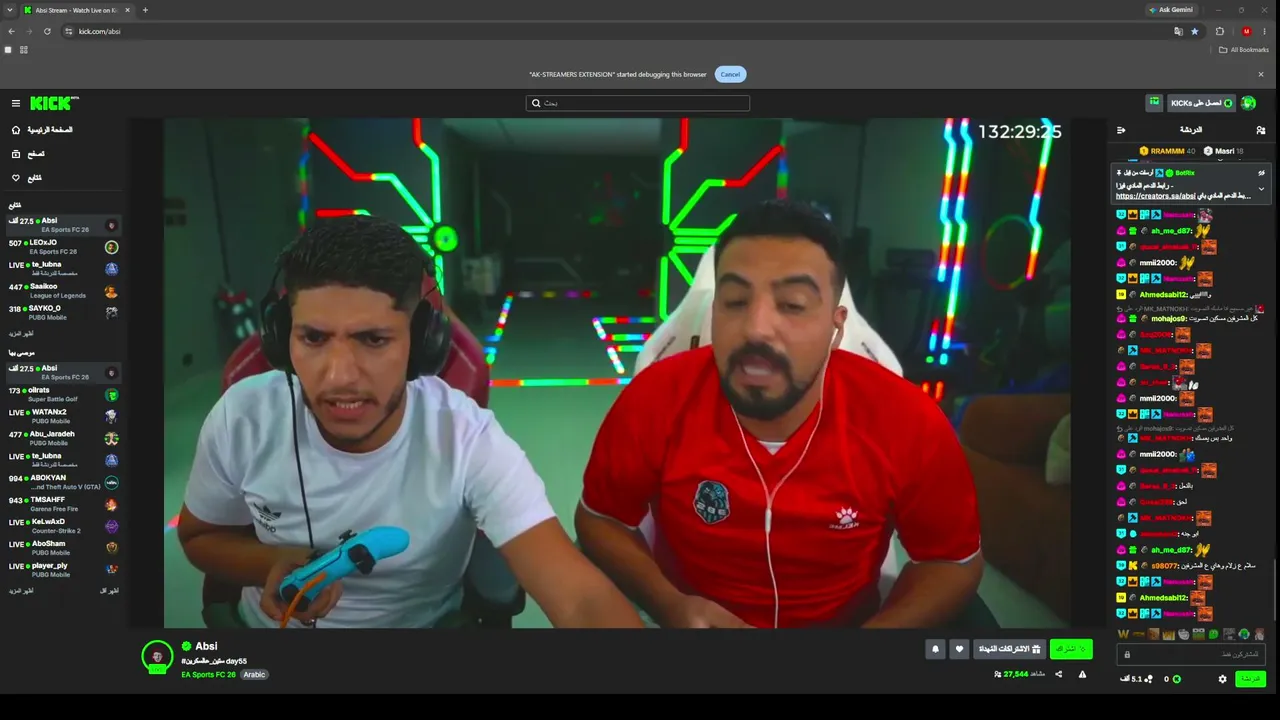
Task: Click s98077 username in chat
Action: pyautogui.click(x=1166, y=566)
